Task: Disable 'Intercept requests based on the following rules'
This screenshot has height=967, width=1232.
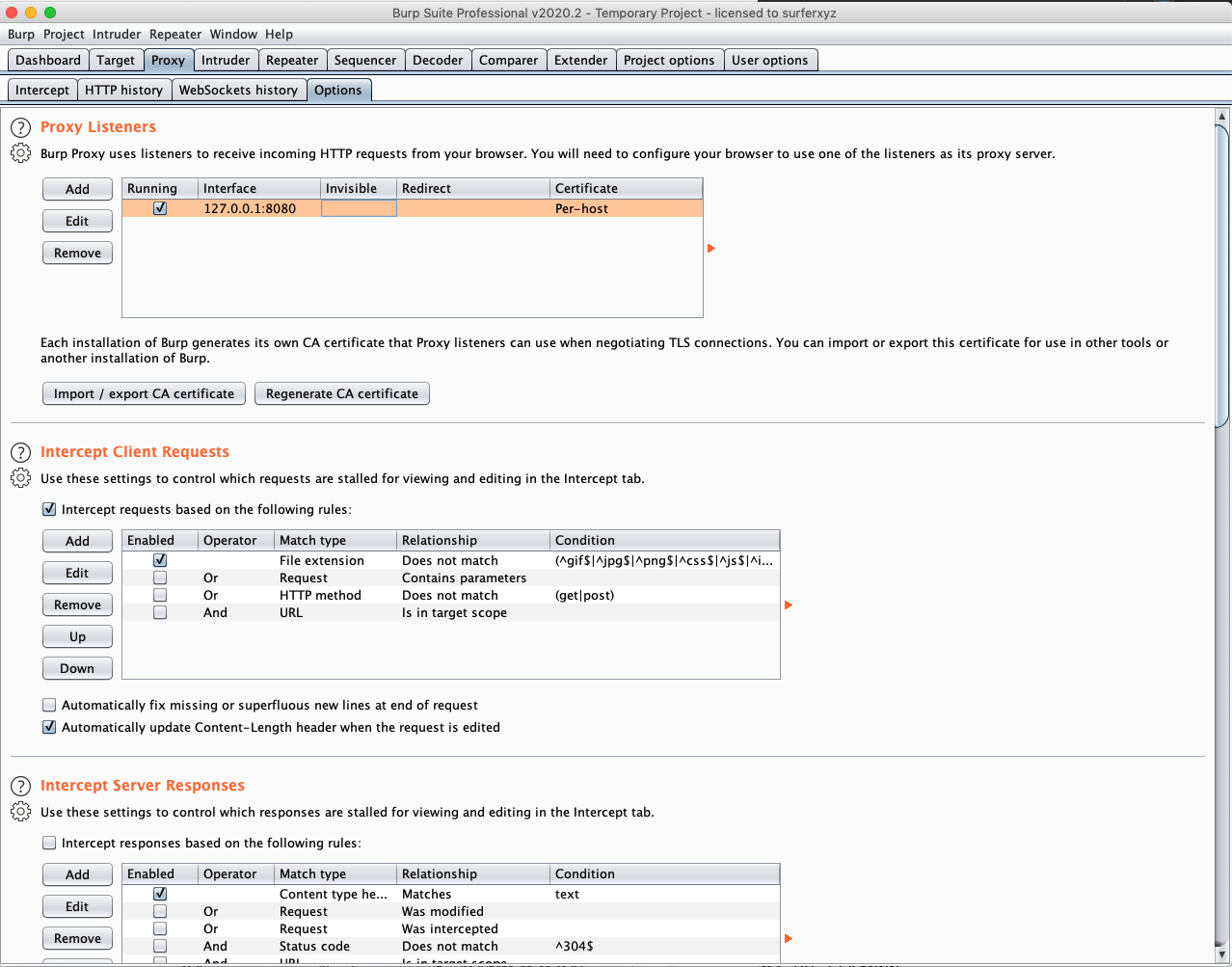Action: pos(49,509)
